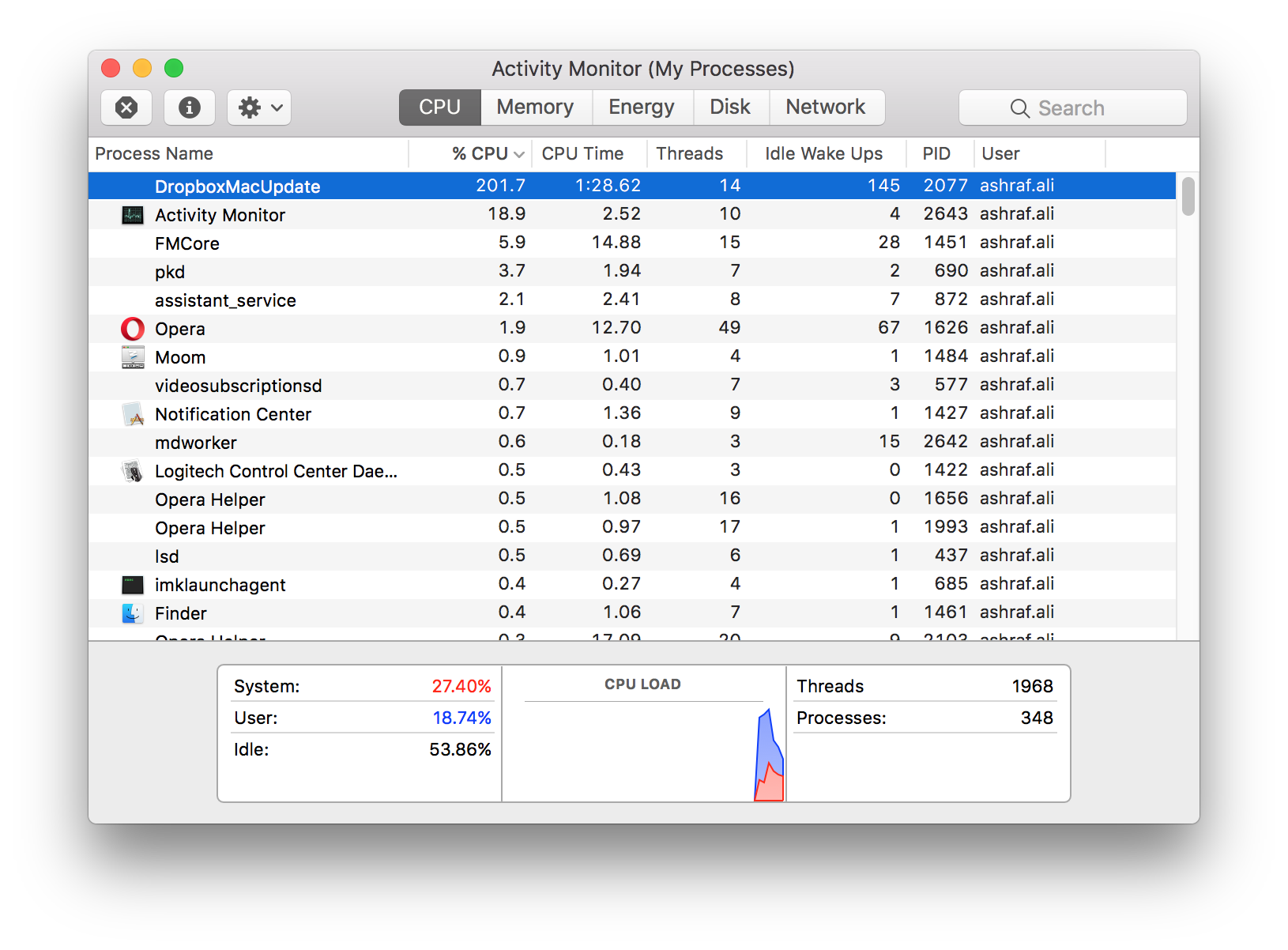Select Opera Helper with PID 1993
Screen dimensions: 1288x950
point(632,527)
